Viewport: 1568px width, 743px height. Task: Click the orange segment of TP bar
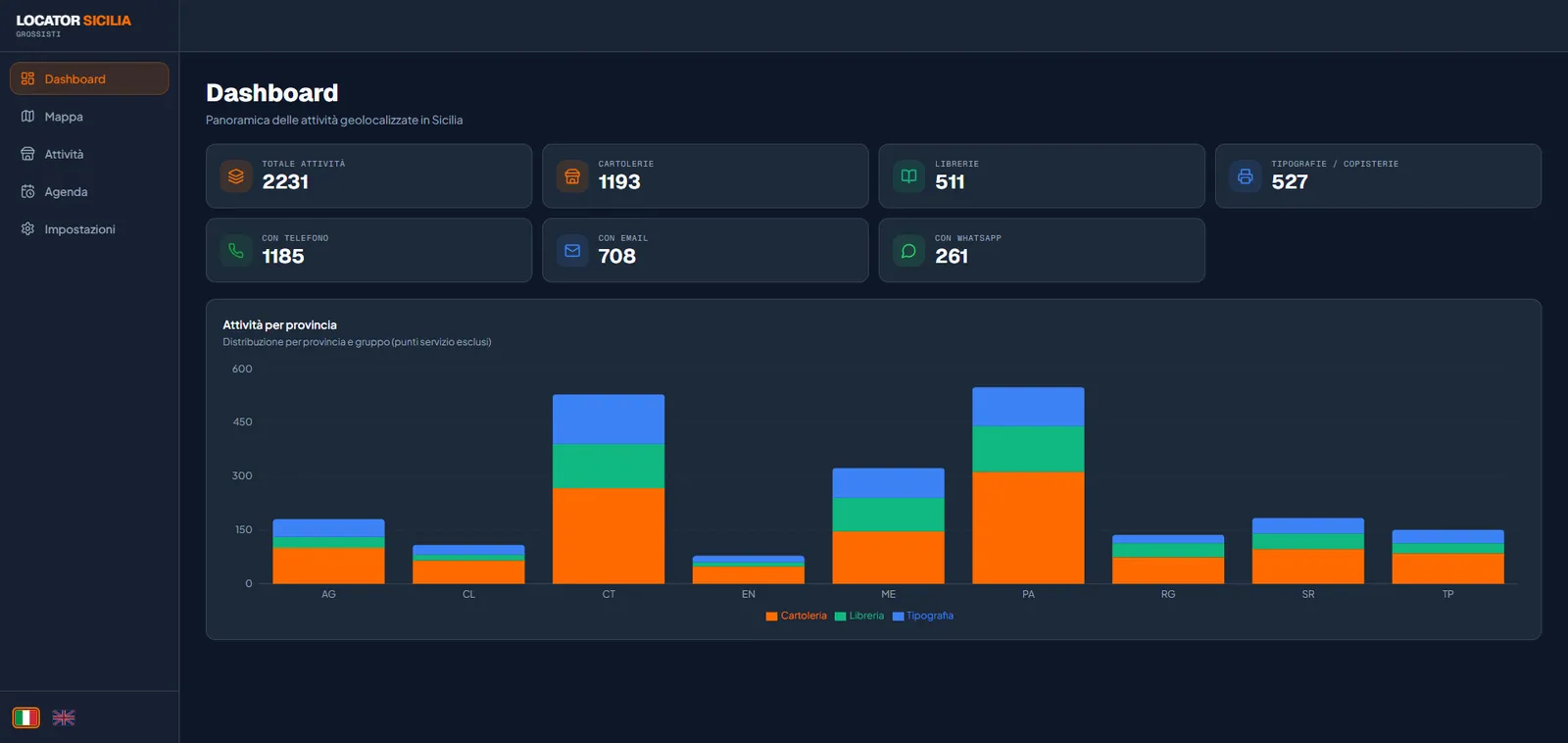pos(1448,570)
